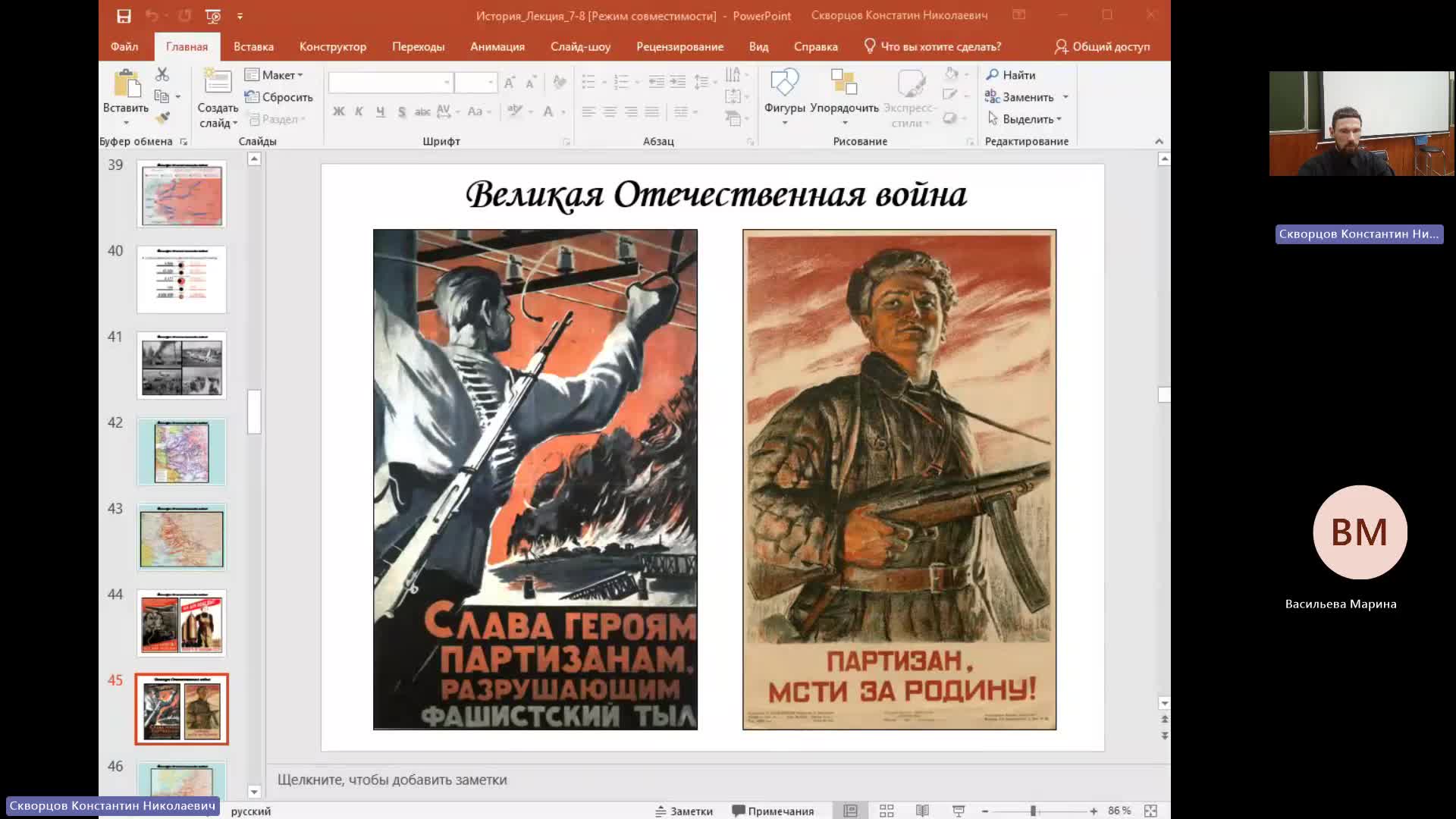Click Find magnifier icon
The image size is (1456, 819).
[x=992, y=74]
